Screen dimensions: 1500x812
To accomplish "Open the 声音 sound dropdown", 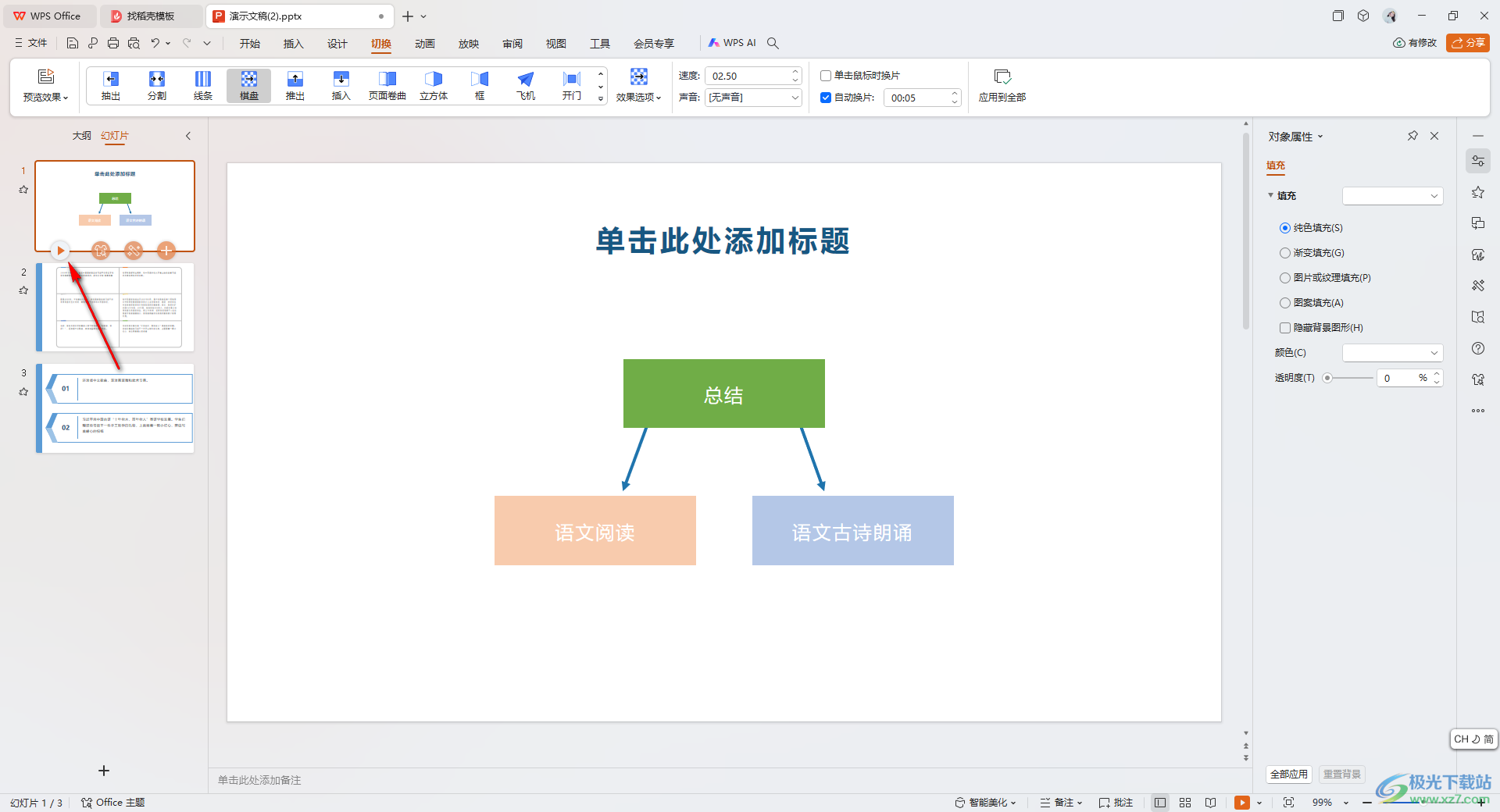I will point(753,98).
